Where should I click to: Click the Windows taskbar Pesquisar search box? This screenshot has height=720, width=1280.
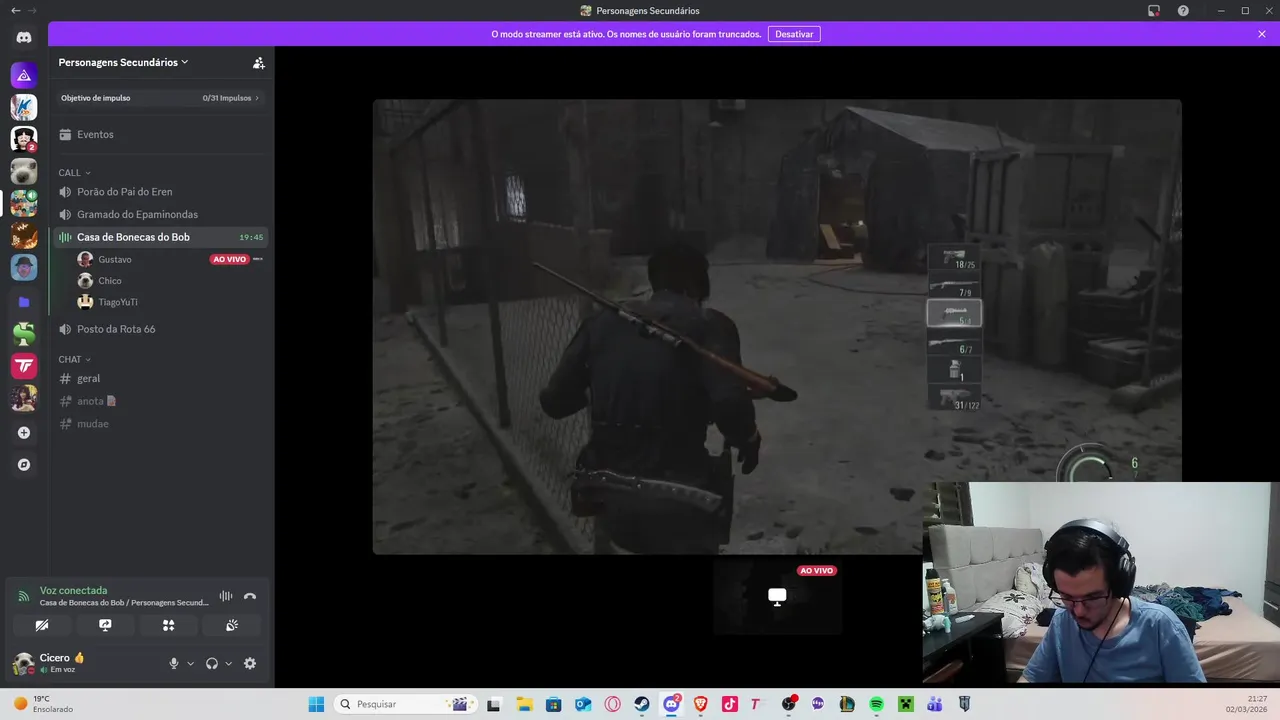point(404,704)
